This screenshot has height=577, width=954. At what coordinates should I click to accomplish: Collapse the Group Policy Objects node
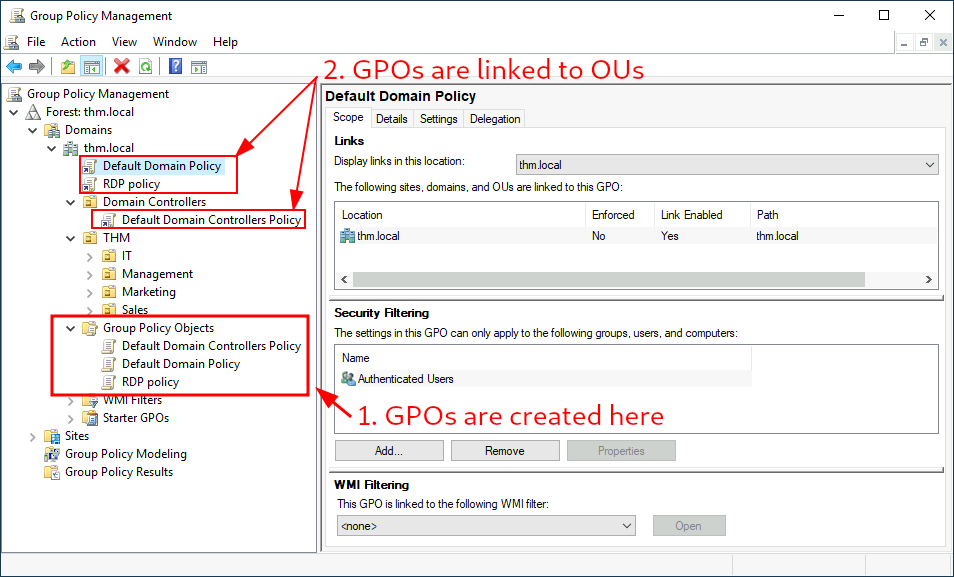[70, 327]
